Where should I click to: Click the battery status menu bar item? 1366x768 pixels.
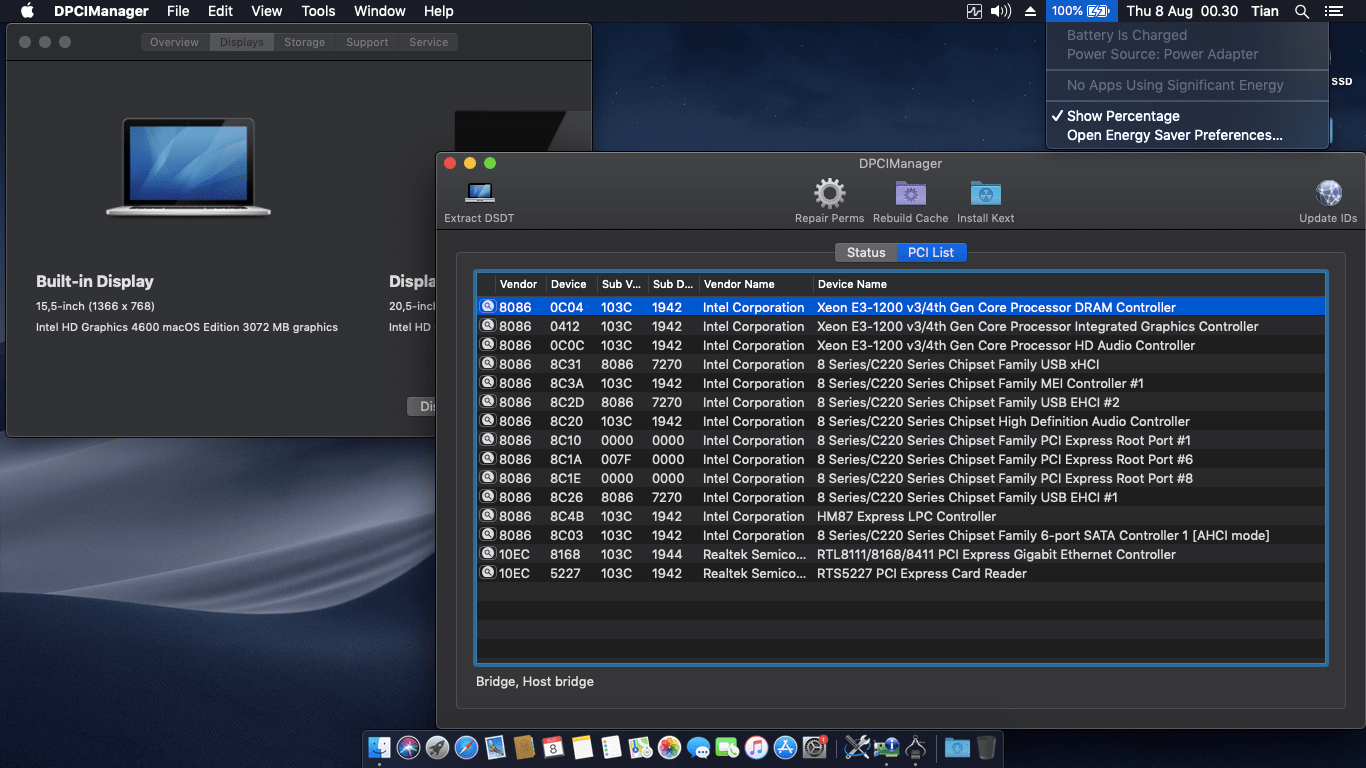[x=1080, y=11]
